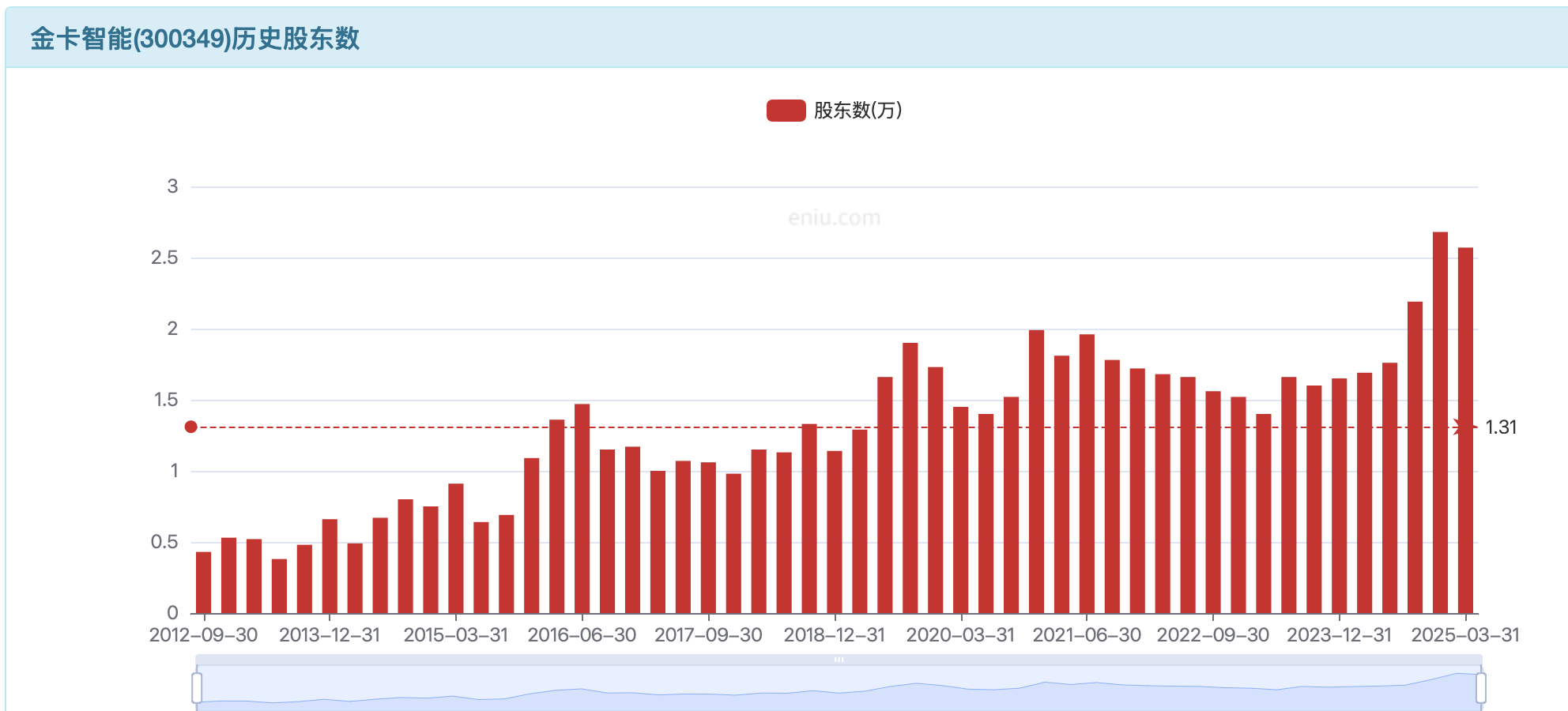The image size is (1568, 711).
Task: Click the y-axis value 1.5
Action: (x=166, y=400)
